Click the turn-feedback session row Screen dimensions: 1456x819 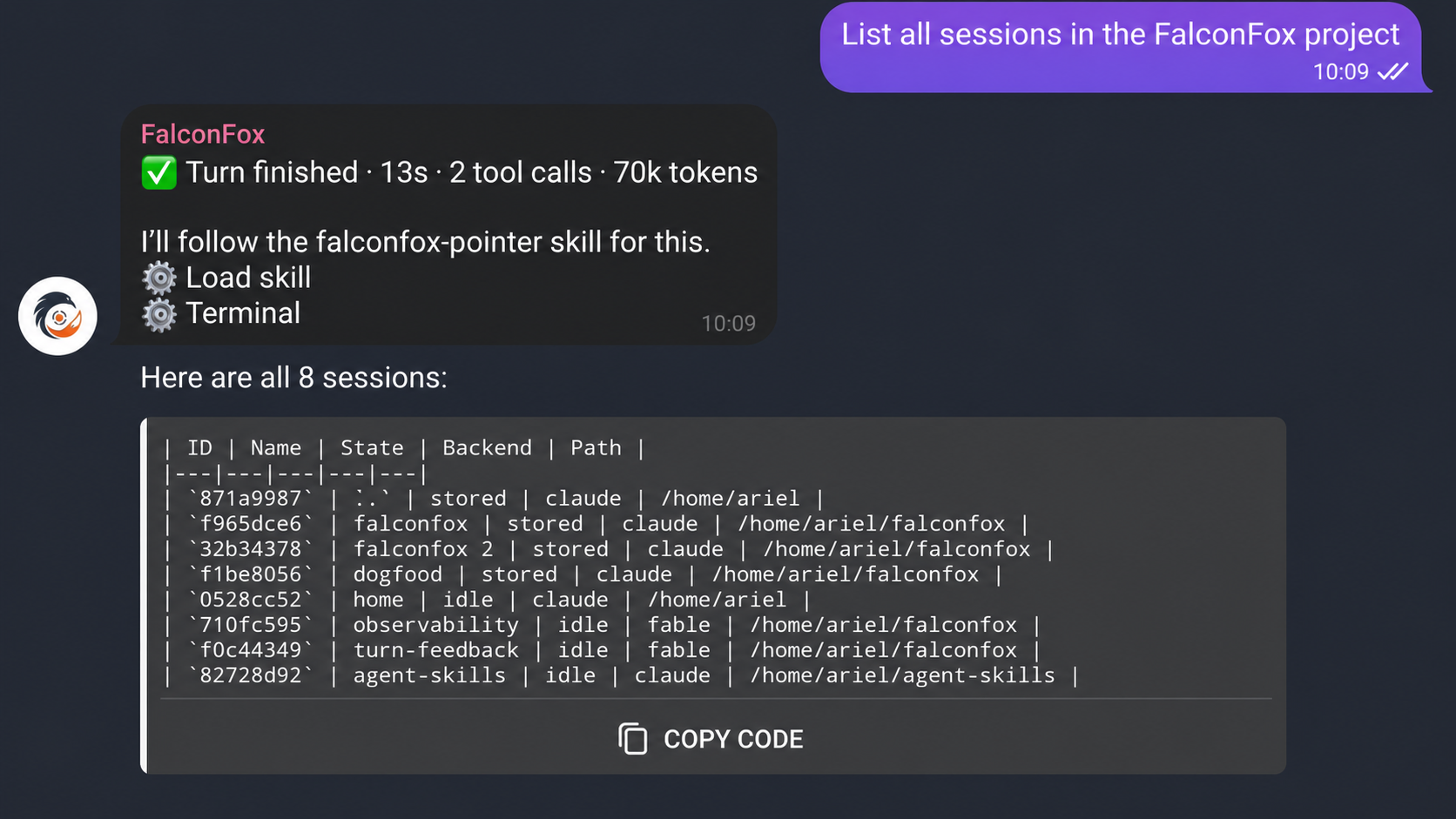tap(603, 650)
